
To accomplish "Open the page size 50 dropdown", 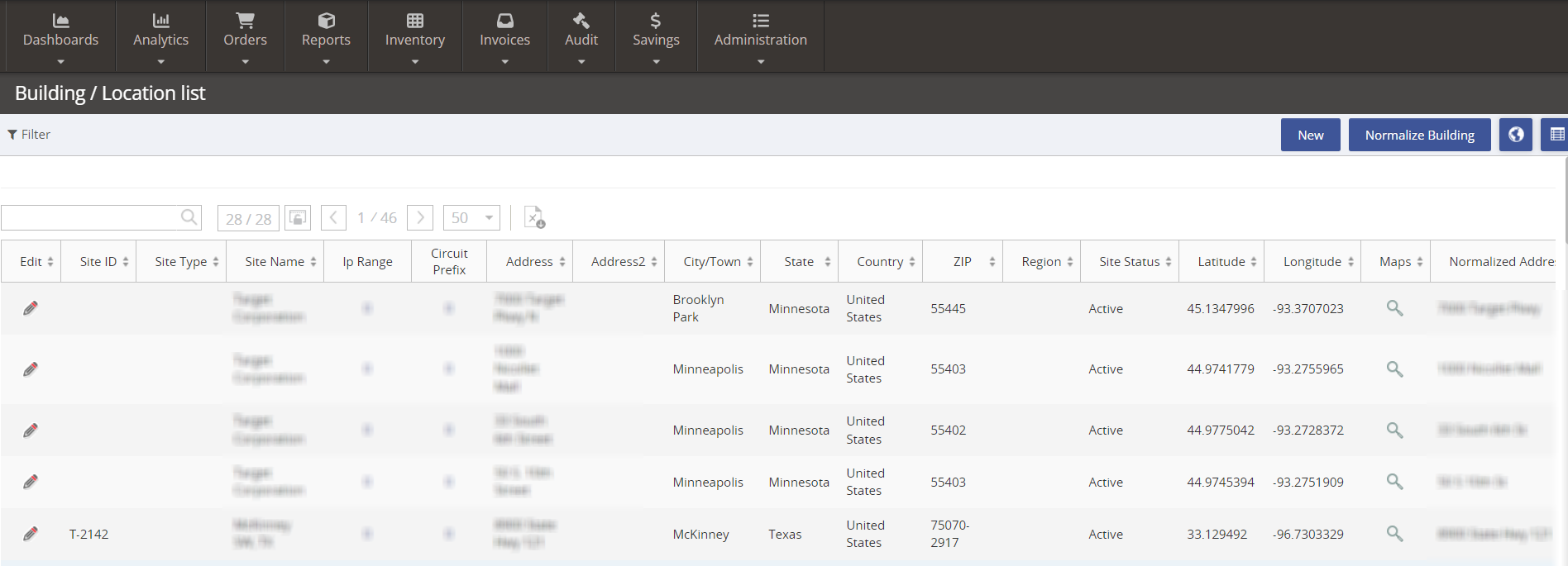I will 471,217.
